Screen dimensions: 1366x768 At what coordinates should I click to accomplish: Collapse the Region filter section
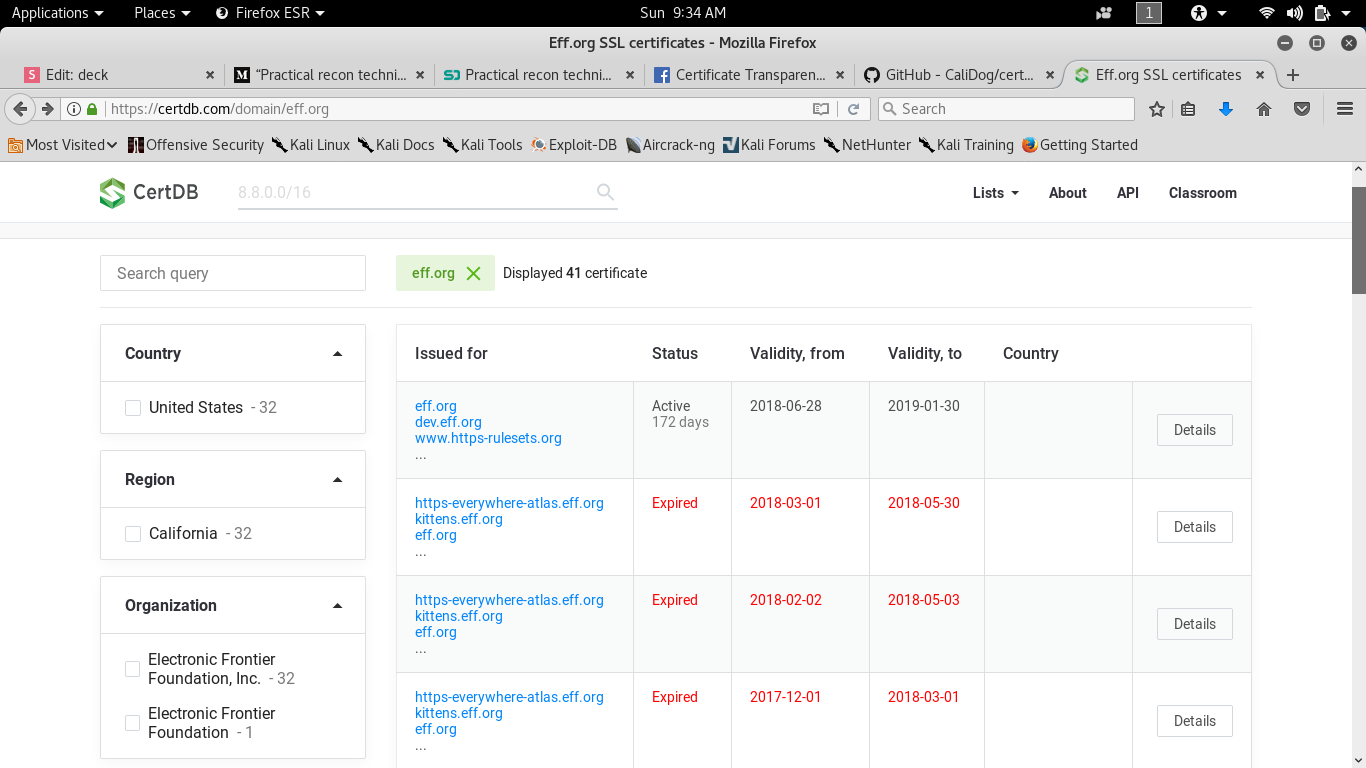click(x=337, y=480)
